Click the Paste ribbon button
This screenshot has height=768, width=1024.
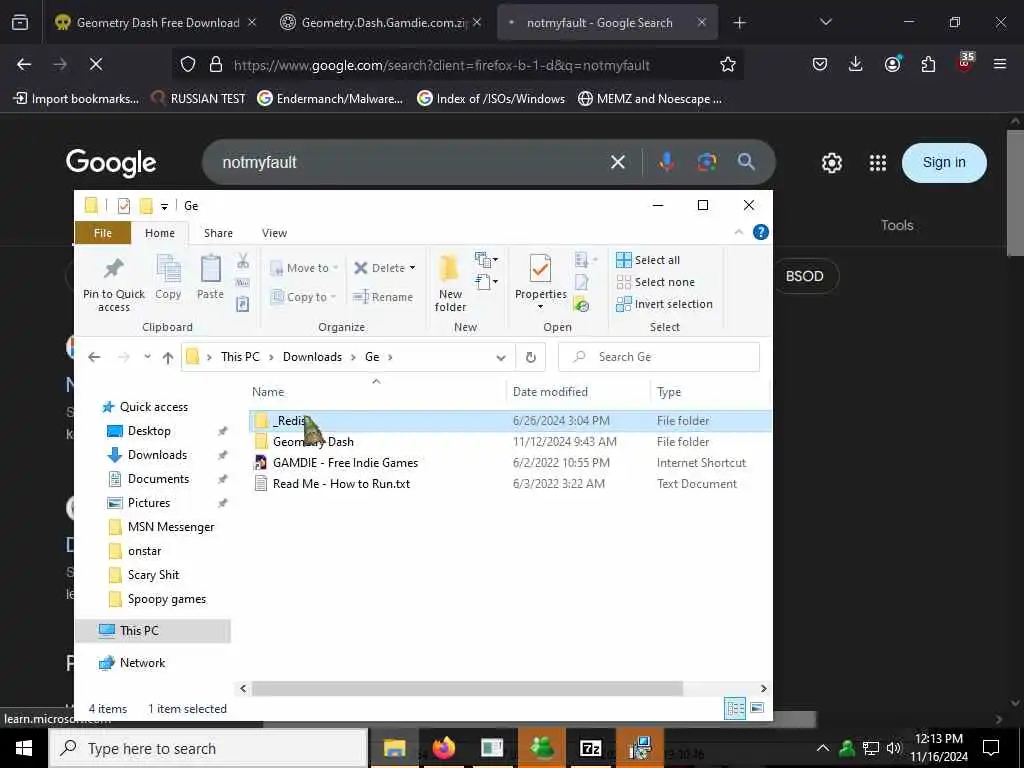(x=210, y=278)
